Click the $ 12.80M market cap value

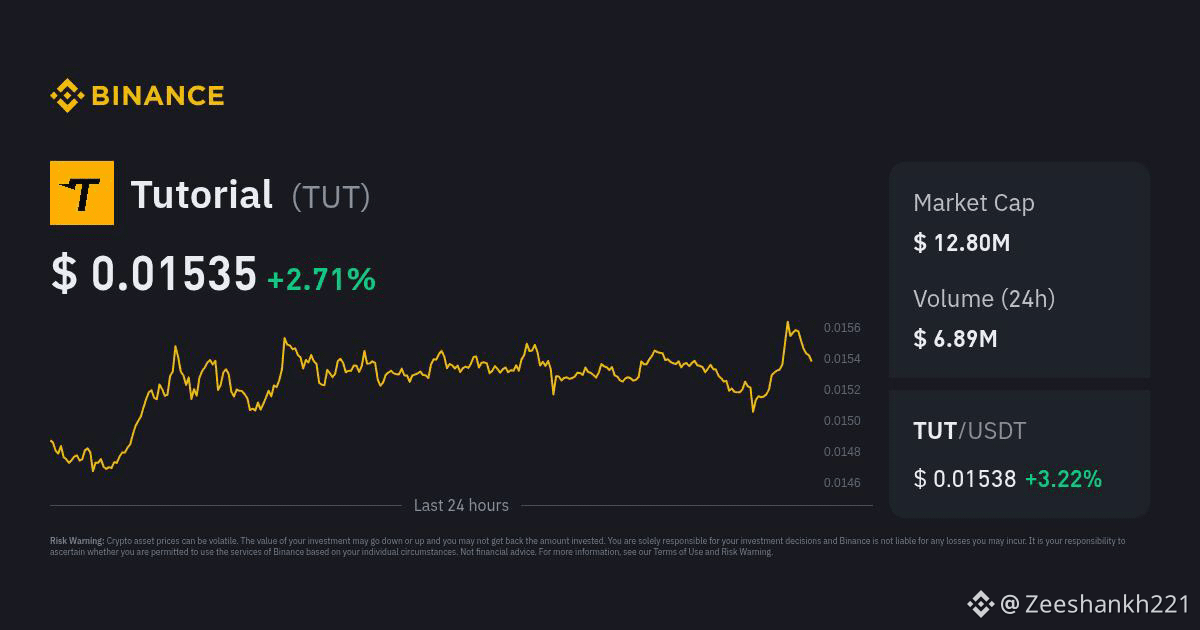tap(962, 242)
